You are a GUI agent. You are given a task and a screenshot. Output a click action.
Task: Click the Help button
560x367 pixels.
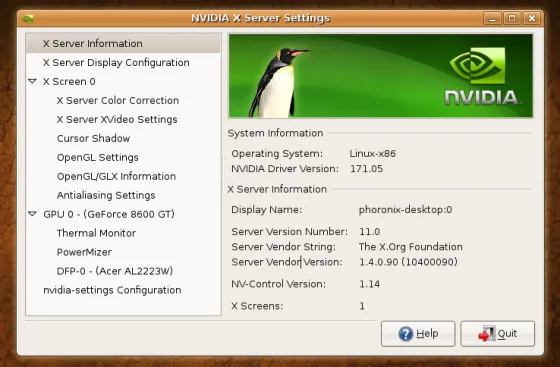click(x=418, y=334)
